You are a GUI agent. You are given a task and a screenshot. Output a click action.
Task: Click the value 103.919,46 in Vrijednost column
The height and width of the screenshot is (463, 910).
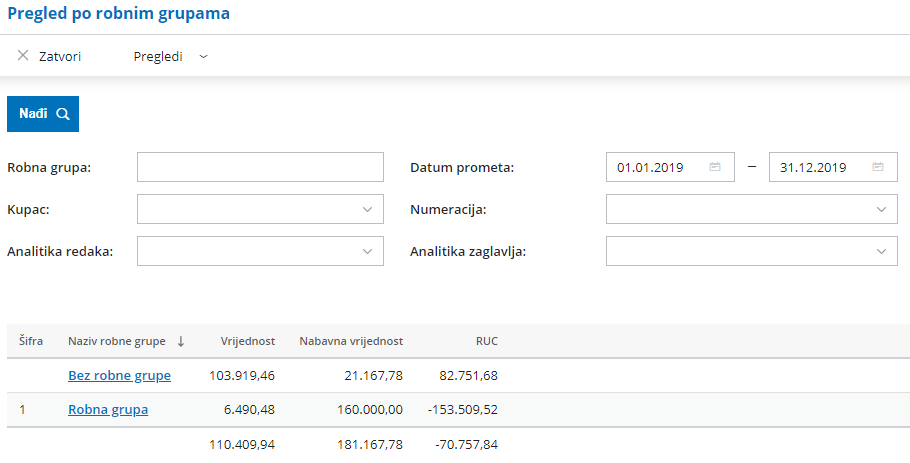242,375
